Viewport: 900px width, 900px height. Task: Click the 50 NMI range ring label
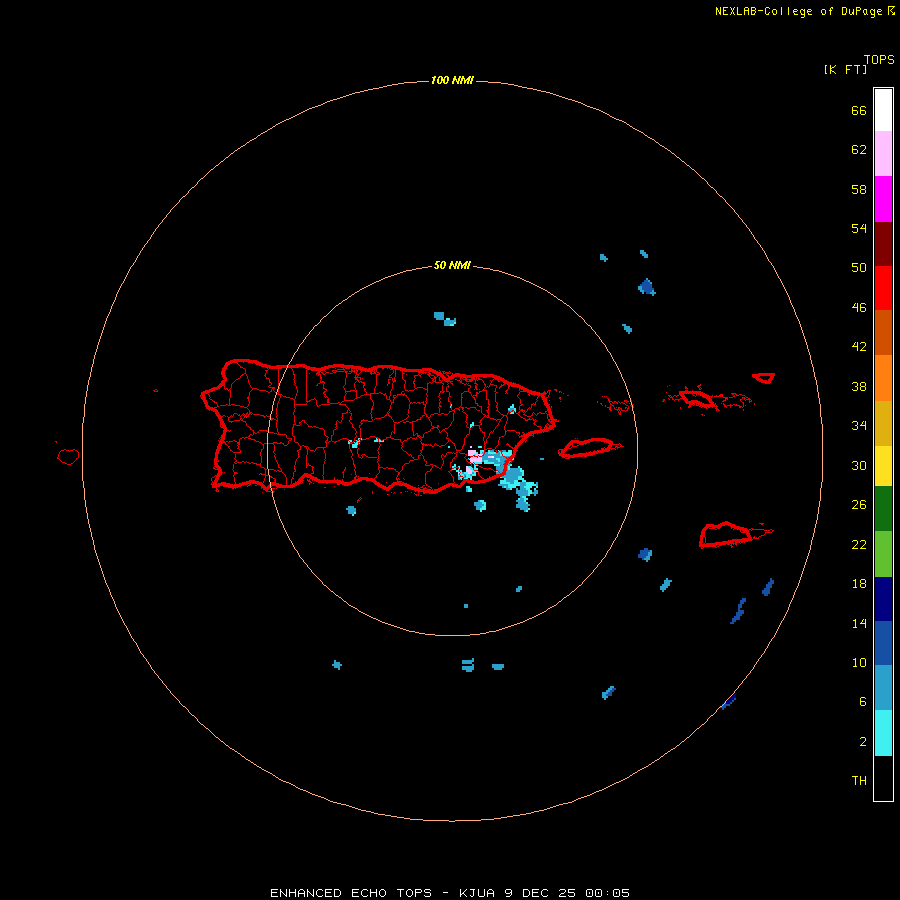452,265
